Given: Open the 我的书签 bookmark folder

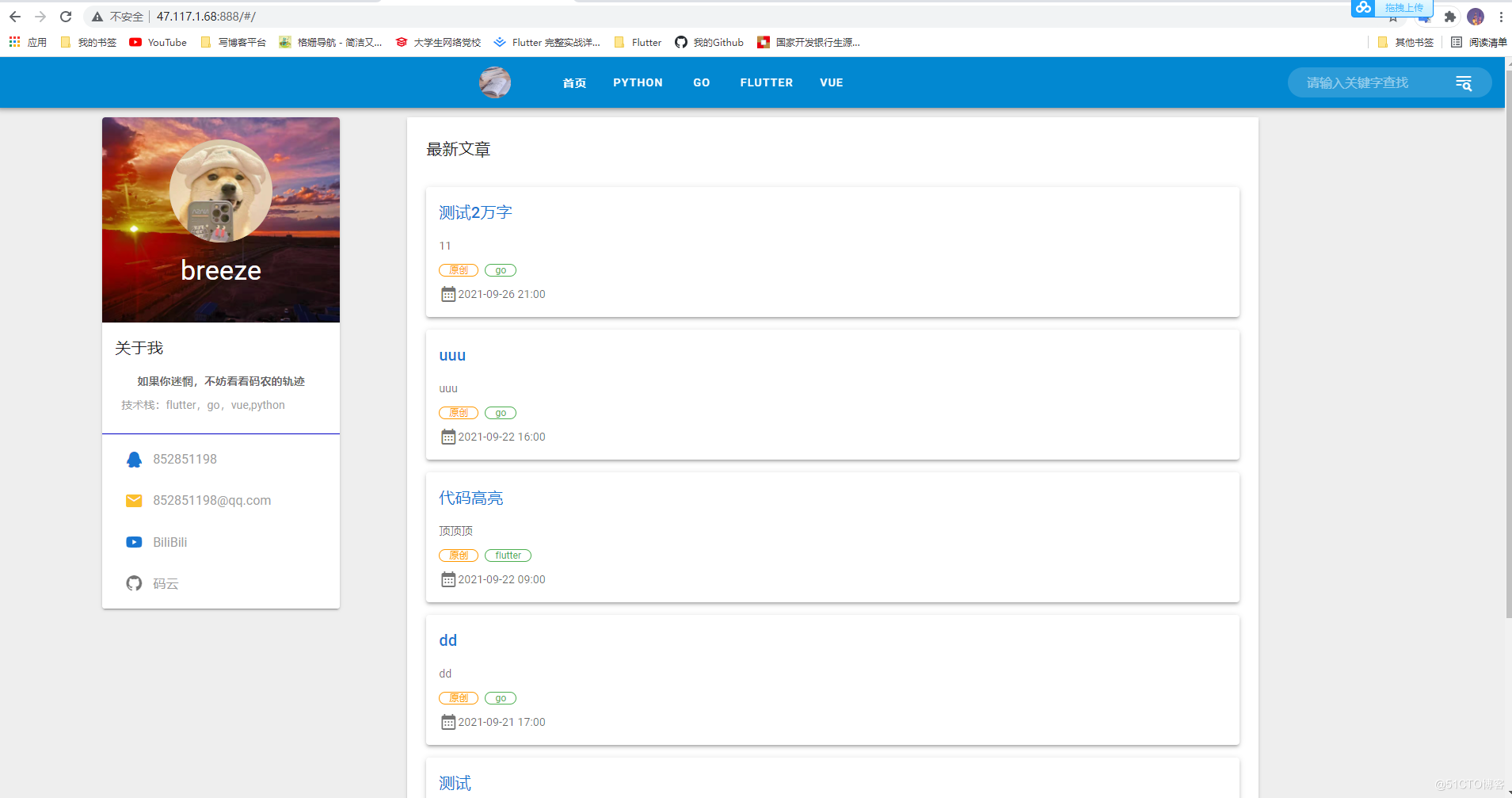Looking at the screenshot, I should tap(88, 42).
